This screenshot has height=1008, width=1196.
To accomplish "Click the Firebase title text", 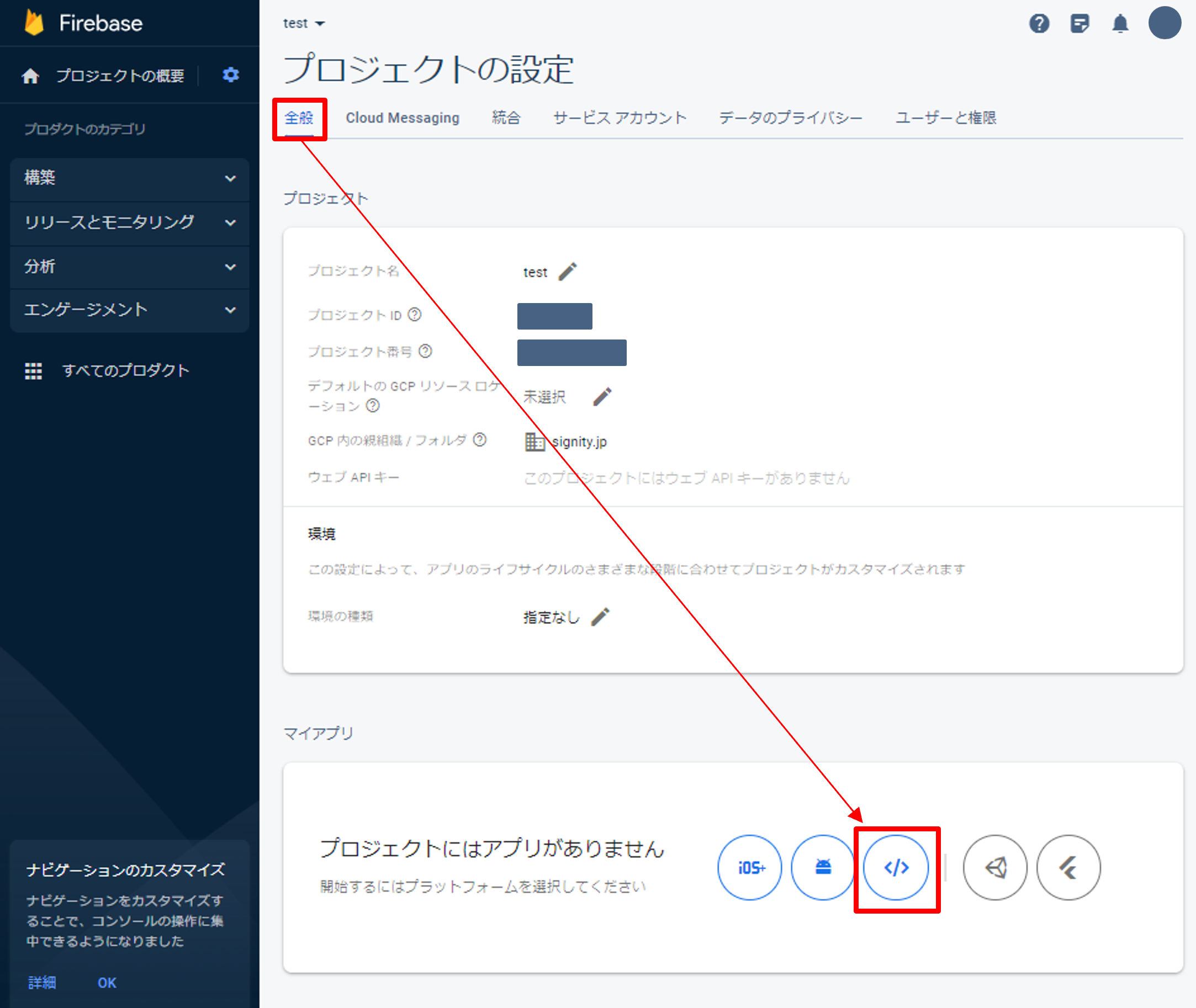I will 100,23.
